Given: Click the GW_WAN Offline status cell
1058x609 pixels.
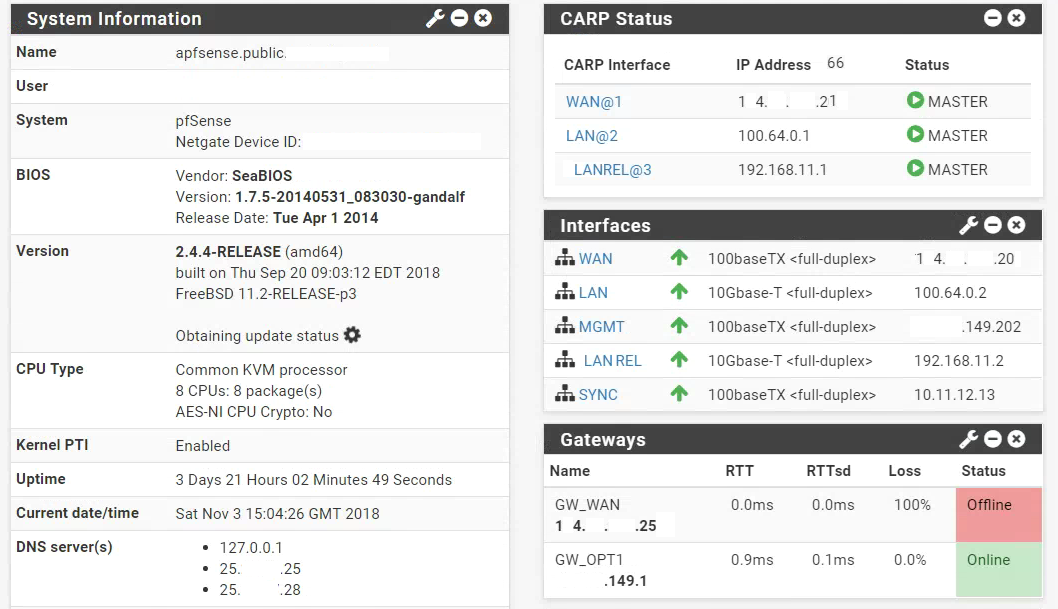Looking at the screenshot, I should point(998,515).
